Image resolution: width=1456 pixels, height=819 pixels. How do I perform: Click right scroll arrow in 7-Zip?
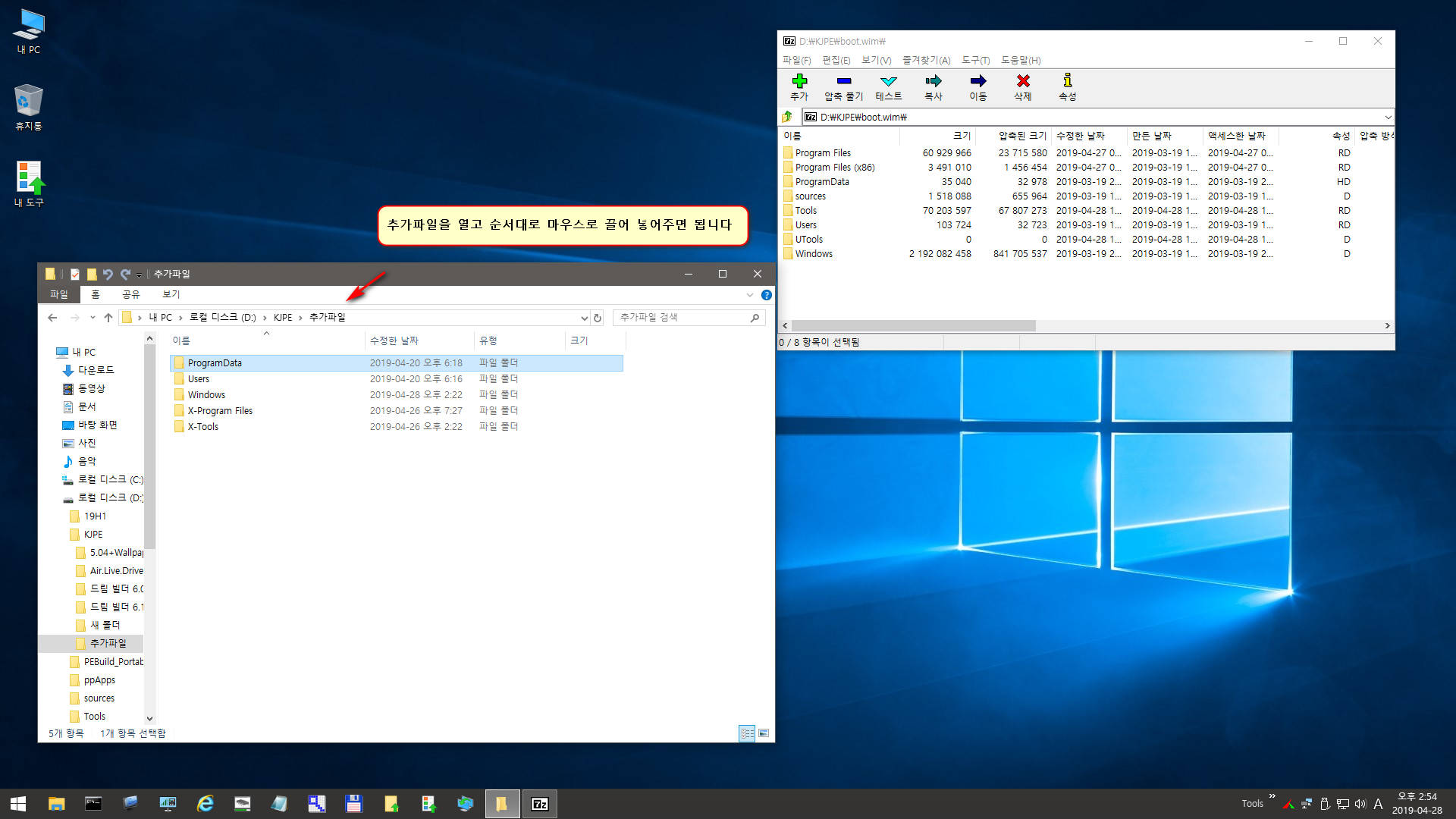(x=1387, y=325)
